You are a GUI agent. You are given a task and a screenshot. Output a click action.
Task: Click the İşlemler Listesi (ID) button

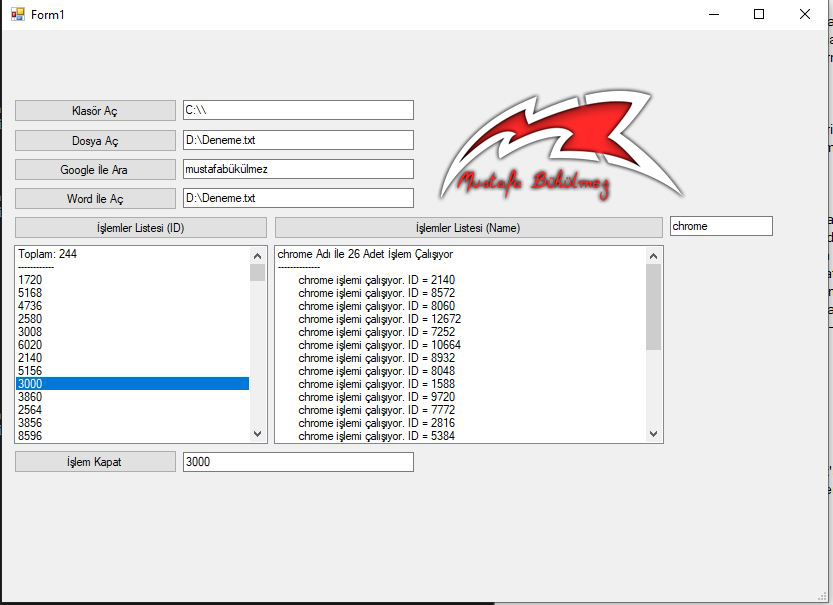tap(141, 227)
